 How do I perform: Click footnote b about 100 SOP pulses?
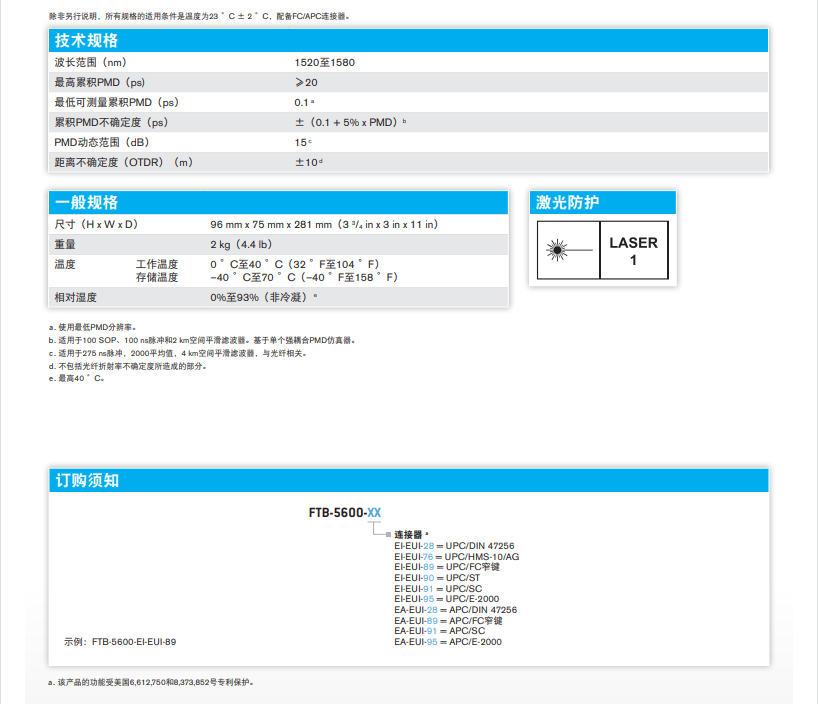coord(202,340)
